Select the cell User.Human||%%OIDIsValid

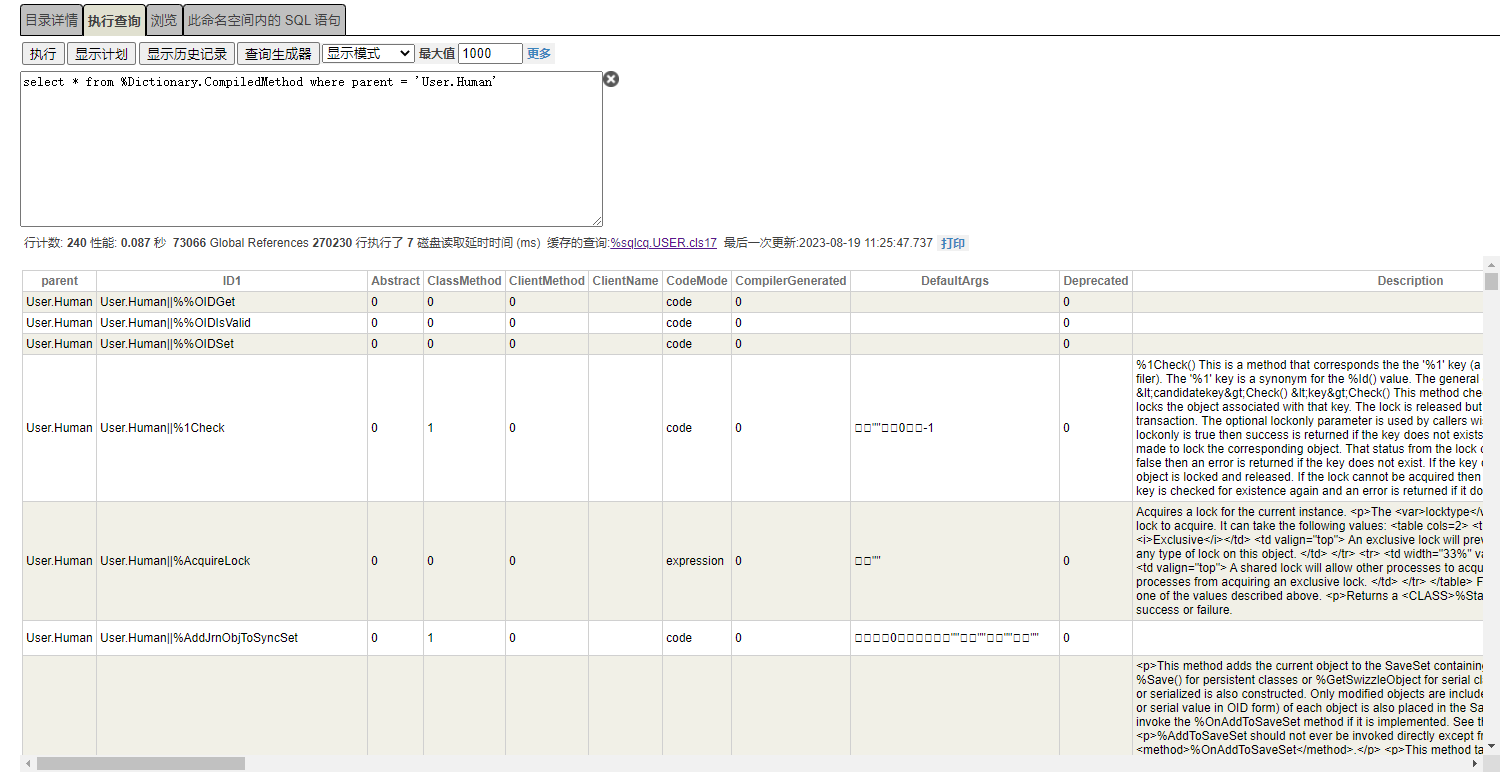tap(232, 323)
